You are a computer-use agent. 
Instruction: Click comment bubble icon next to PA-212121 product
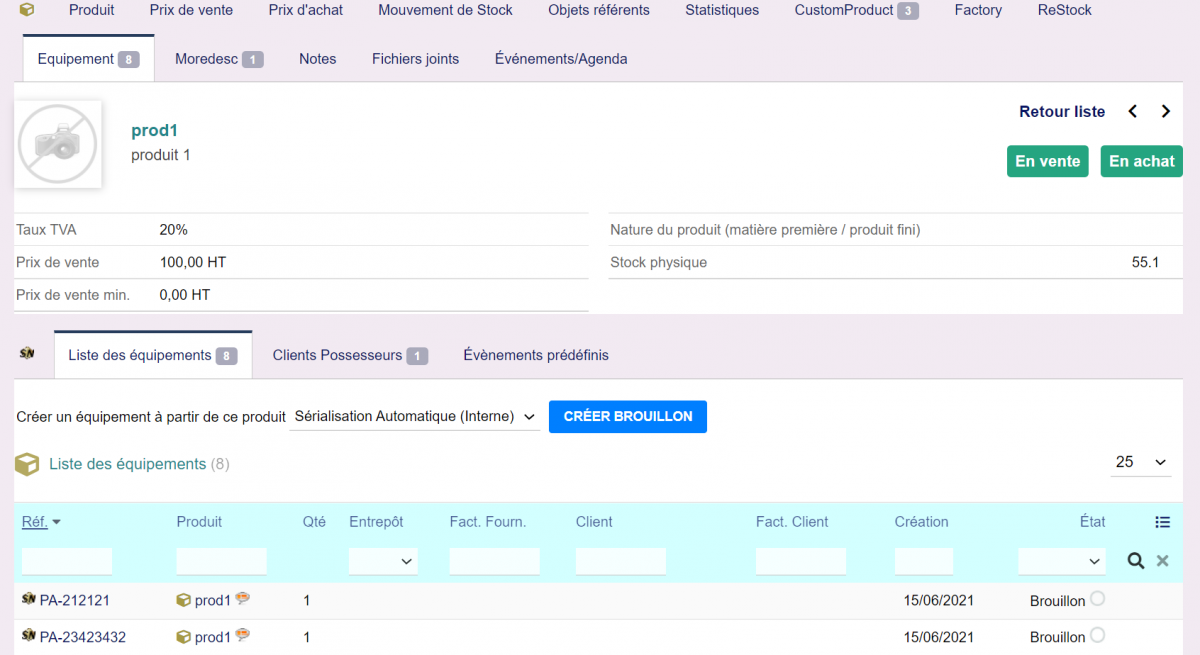pyautogui.click(x=242, y=600)
